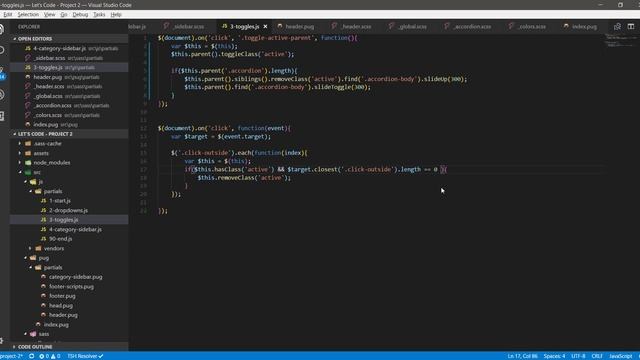Open 1-start.js in the file tree
The width and height of the screenshot is (640, 360).
pos(60,201)
